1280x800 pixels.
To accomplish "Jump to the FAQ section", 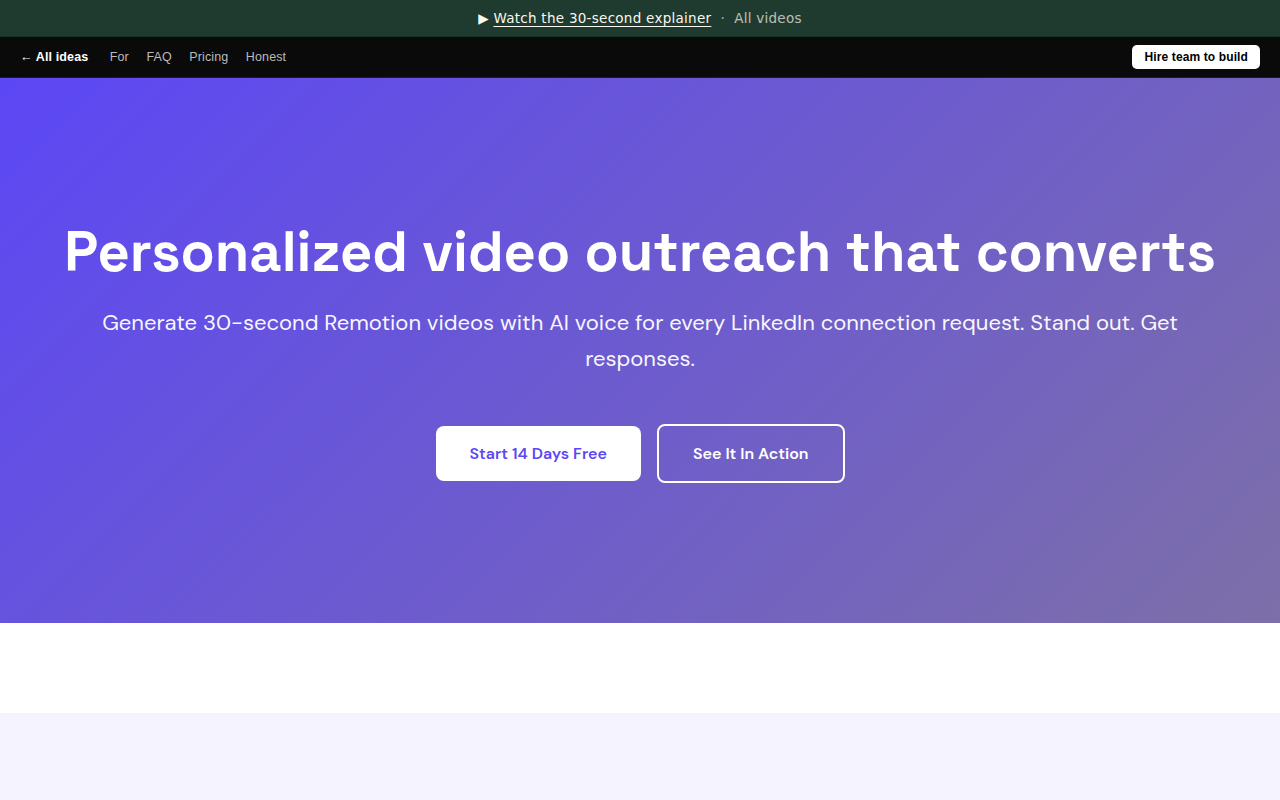I will (159, 57).
